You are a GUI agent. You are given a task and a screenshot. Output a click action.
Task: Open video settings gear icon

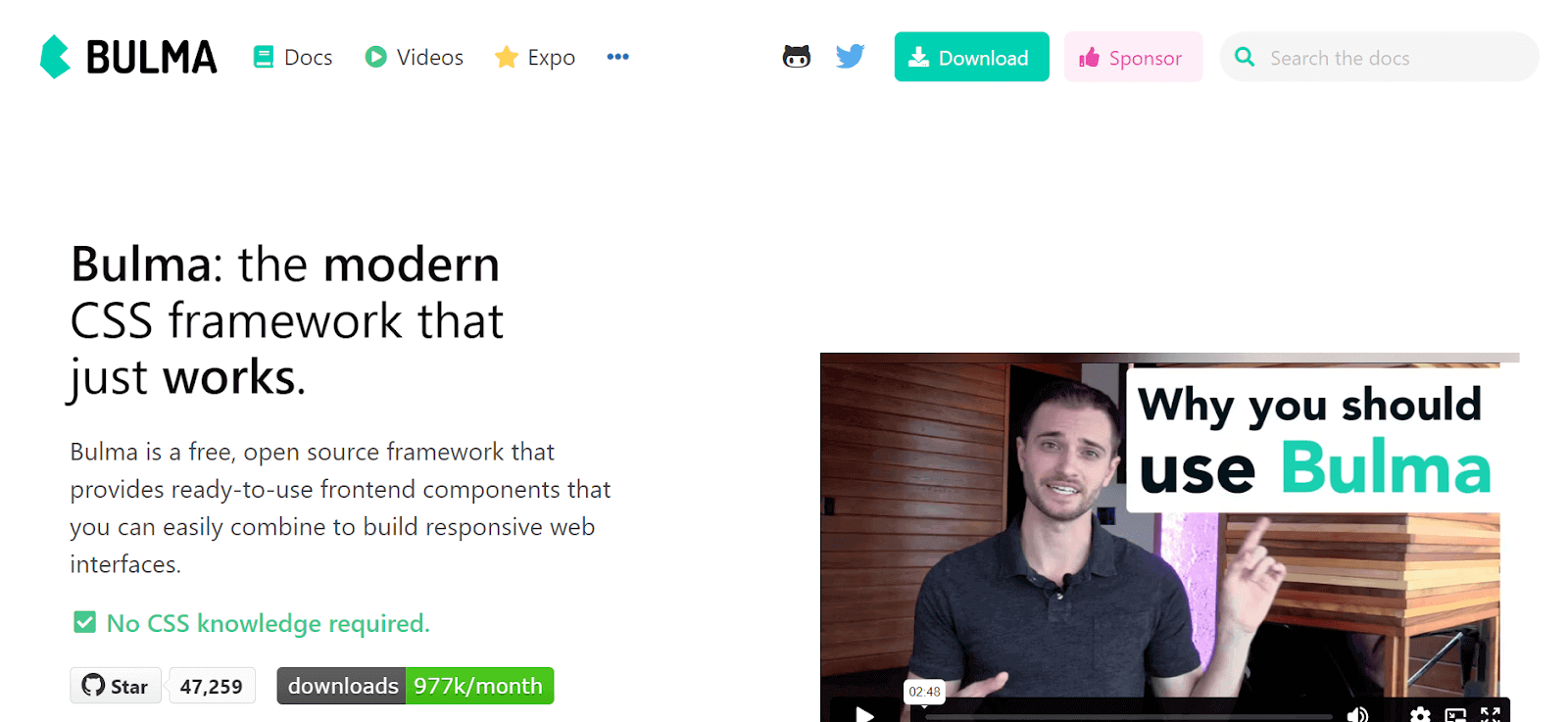[1420, 714]
